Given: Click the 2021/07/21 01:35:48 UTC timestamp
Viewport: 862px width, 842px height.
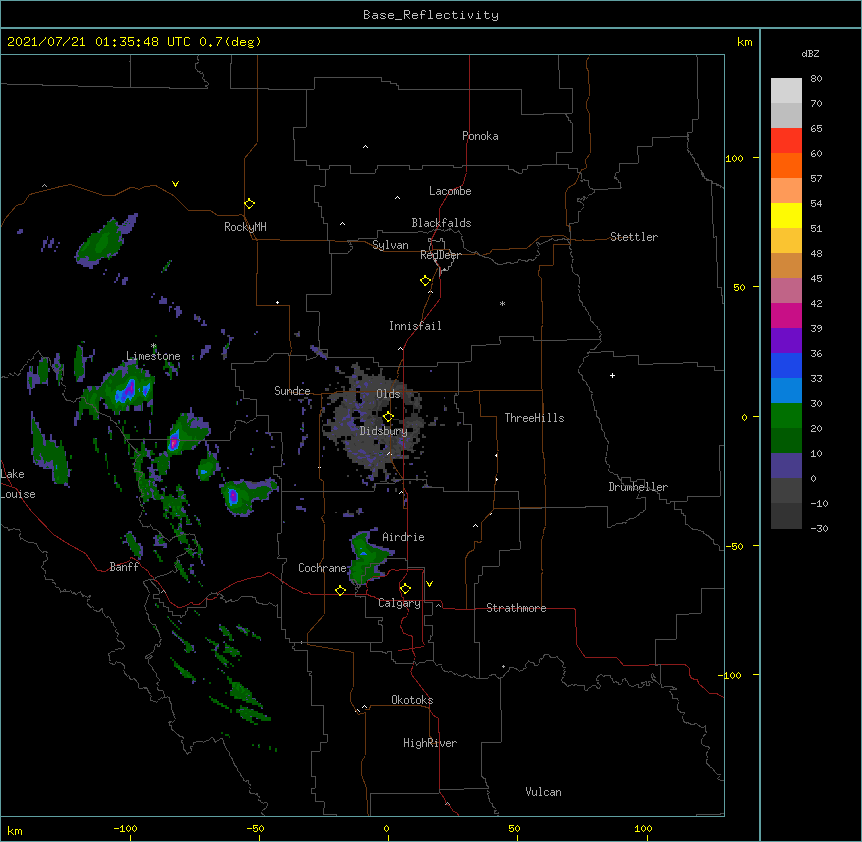Looking at the screenshot, I should point(98,42).
